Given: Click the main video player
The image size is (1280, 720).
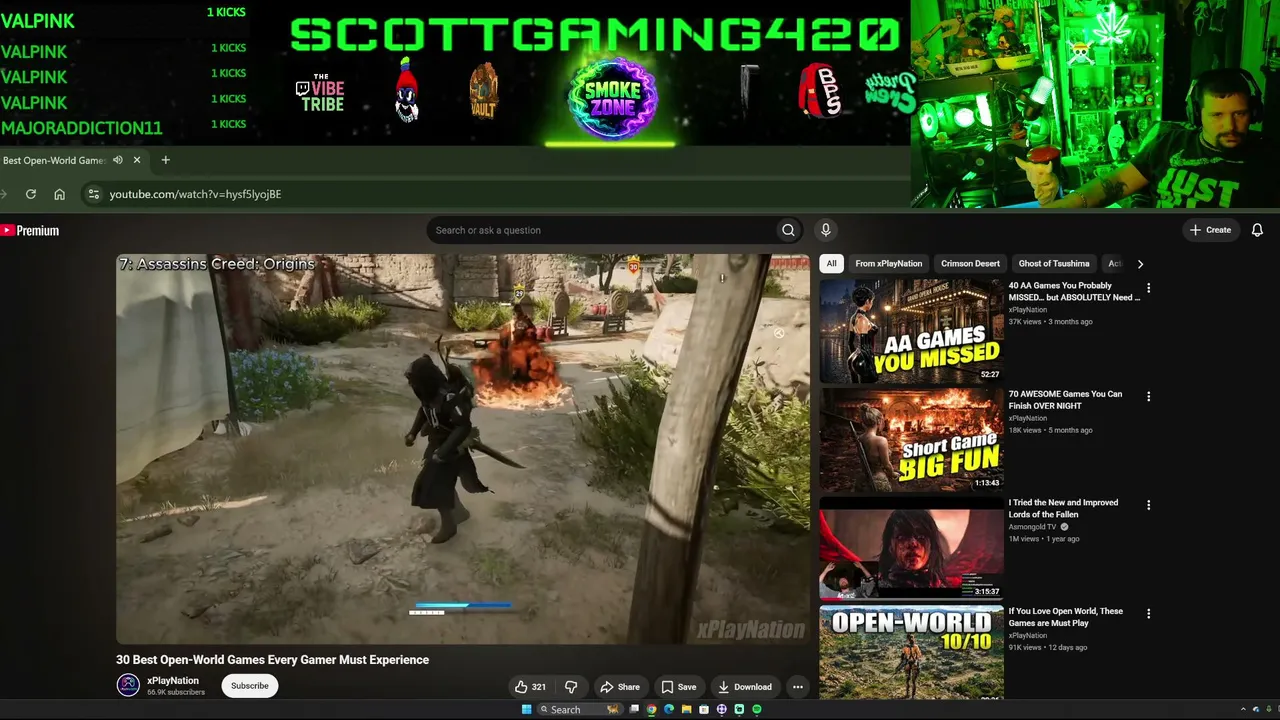Looking at the screenshot, I should (463, 449).
